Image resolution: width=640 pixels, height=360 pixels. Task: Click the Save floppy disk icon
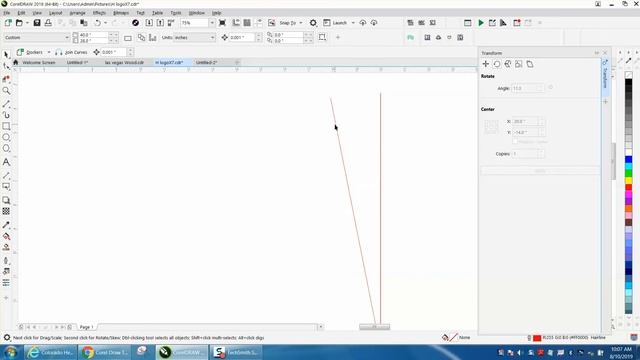(x=37, y=23)
